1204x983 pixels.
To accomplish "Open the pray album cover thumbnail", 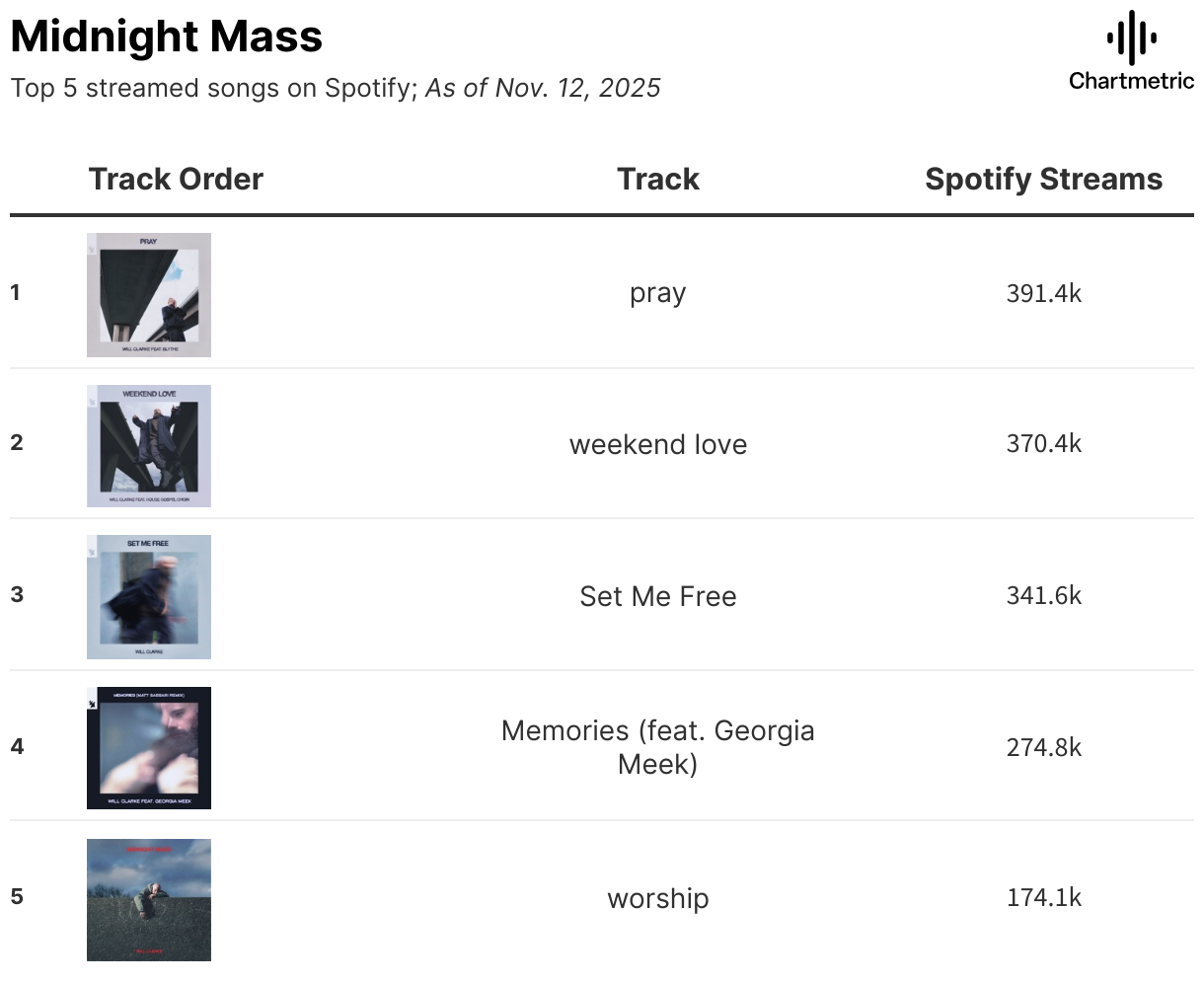I will tap(149, 295).
